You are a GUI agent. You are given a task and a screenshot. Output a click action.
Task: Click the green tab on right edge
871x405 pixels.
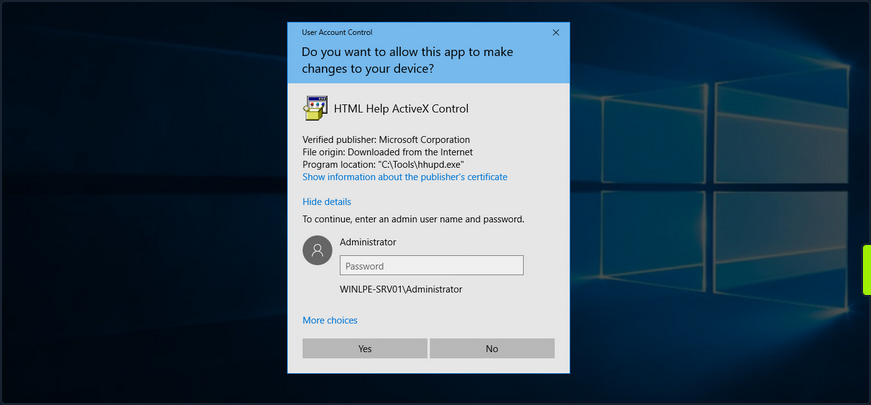click(x=867, y=269)
